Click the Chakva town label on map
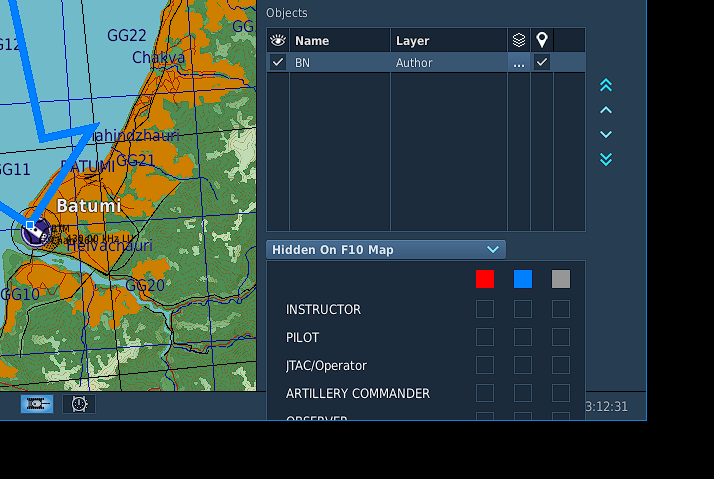The image size is (714, 479). 158,57
